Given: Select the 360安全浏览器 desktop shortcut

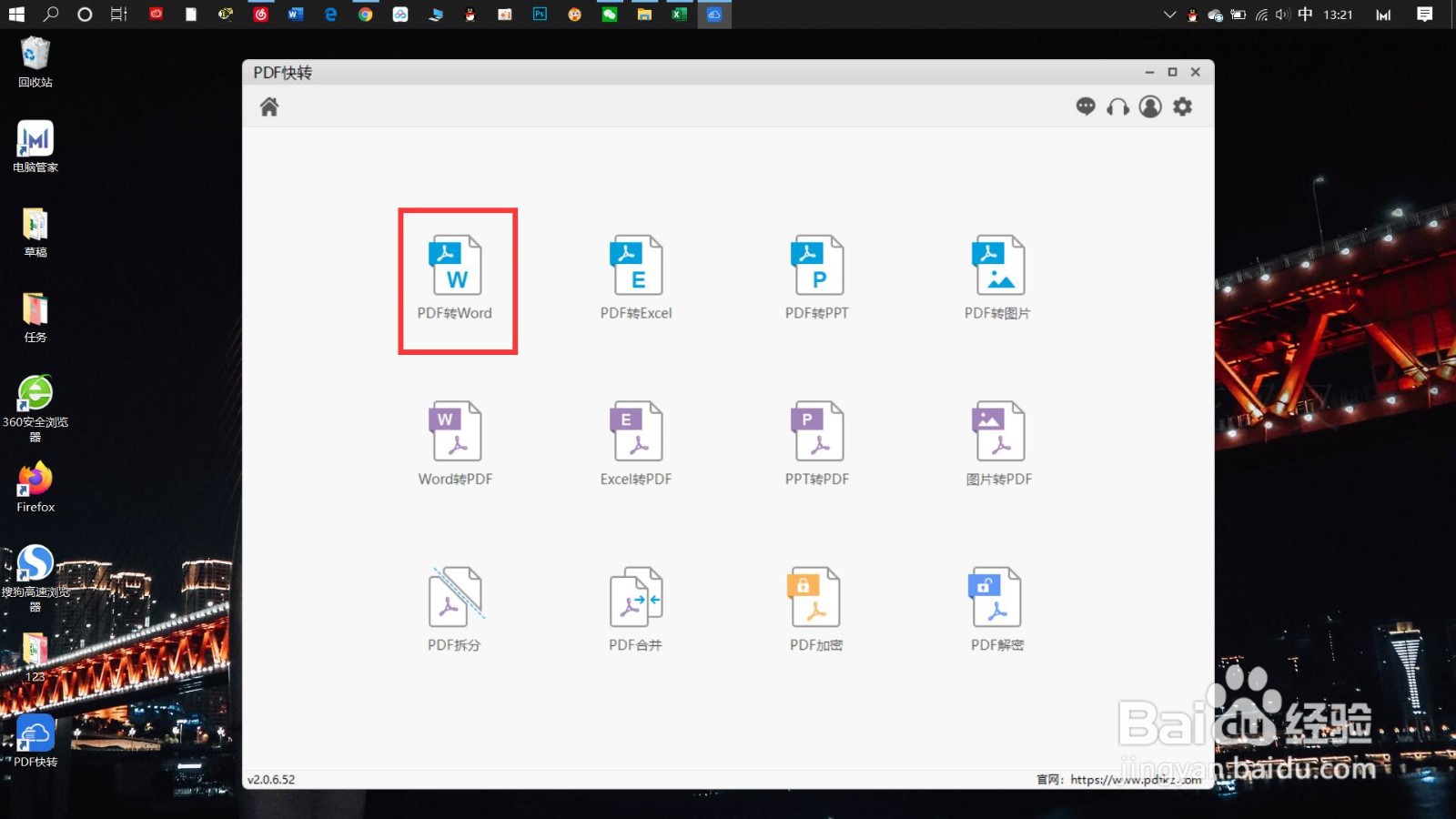Looking at the screenshot, I should (x=35, y=409).
